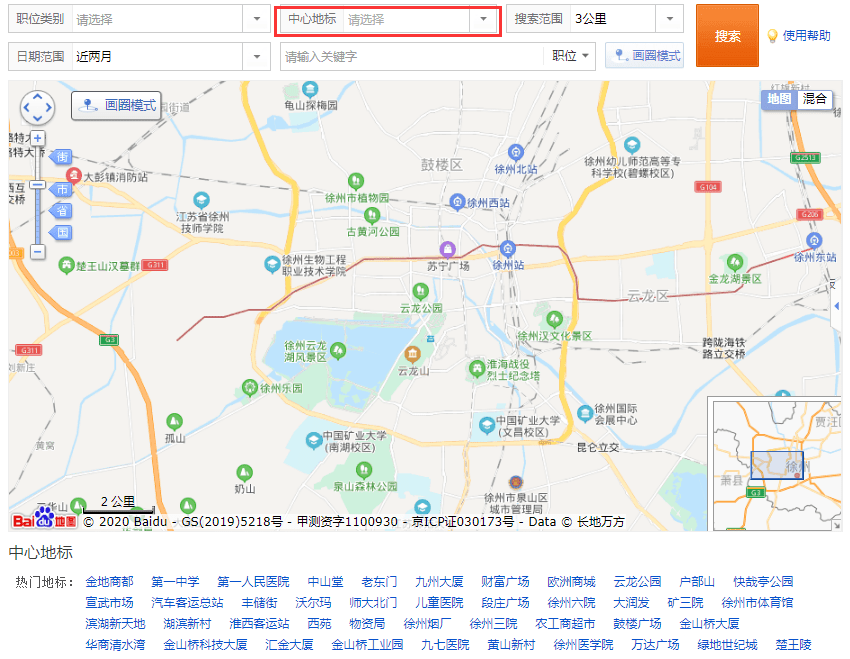
Task: Click the 街 street-level zoom marker
Action: coord(62,158)
